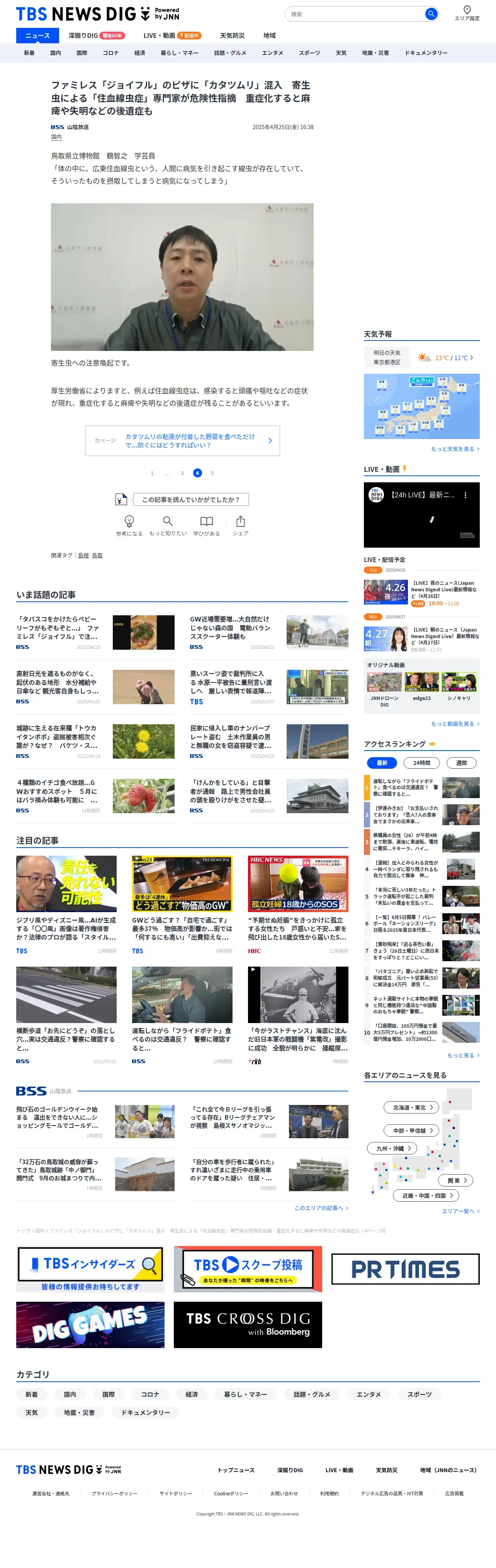Image resolution: width=496 pixels, height=1568 pixels.
Task: Open next page link about カタツムリの粘液
Action: (183, 441)
